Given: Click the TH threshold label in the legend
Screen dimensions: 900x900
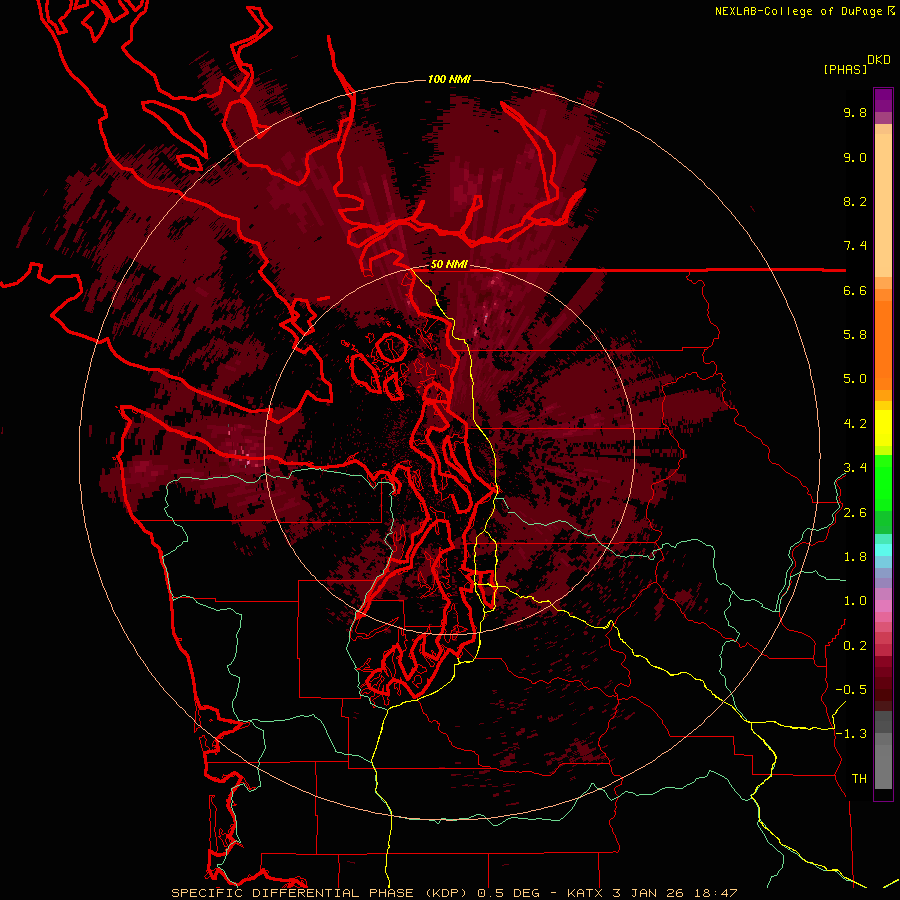Looking at the screenshot, I should (859, 779).
